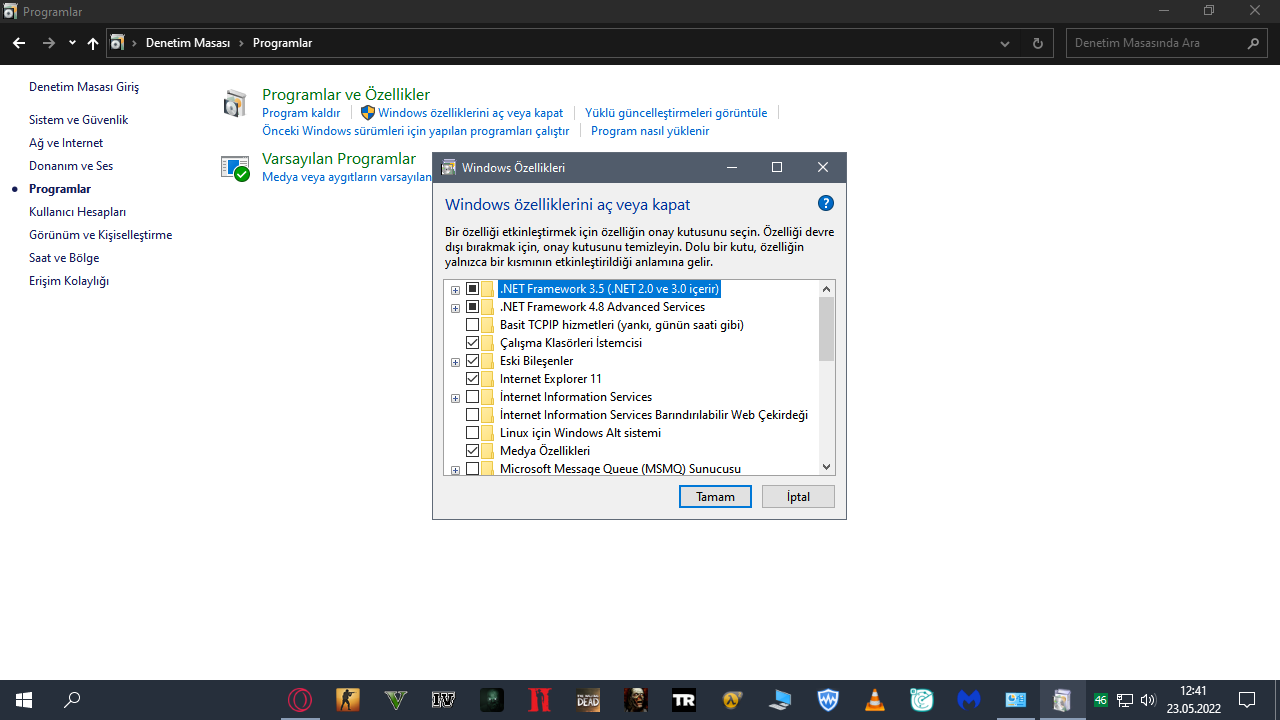Open the blue shield icon on the taskbar

click(x=828, y=700)
